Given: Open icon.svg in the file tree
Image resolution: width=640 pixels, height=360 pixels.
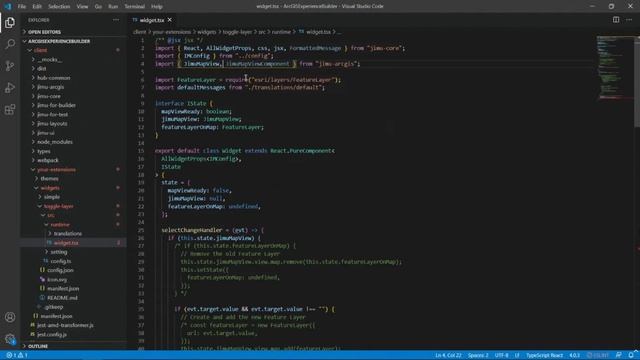Looking at the screenshot, I should 73,280.
